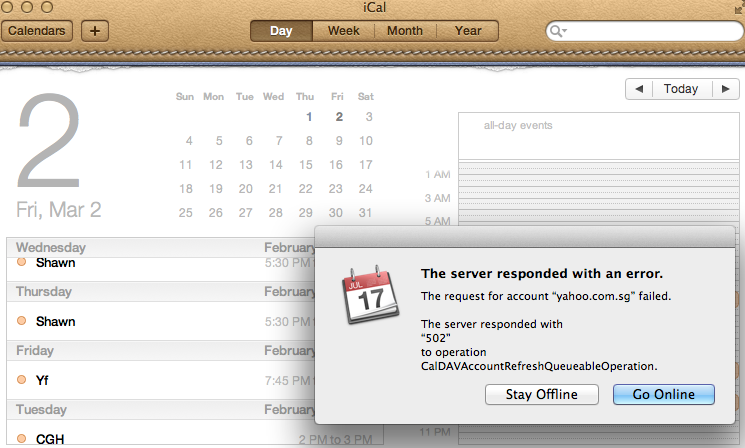The width and height of the screenshot is (745, 448).
Task: Click orange dot beside Thursday's Shawn event
Action: pos(21,321)
